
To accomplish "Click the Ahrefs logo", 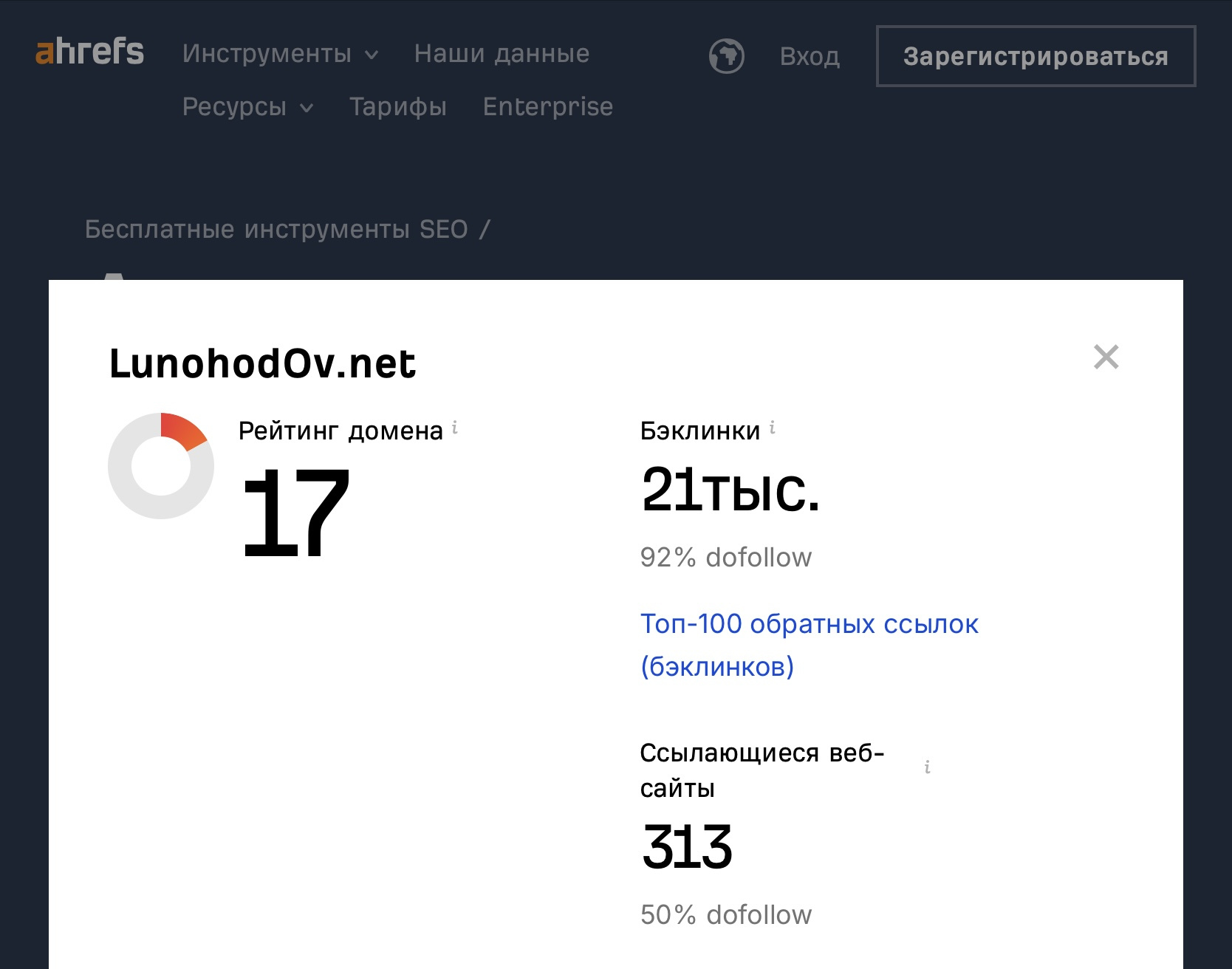I will 89,52.
